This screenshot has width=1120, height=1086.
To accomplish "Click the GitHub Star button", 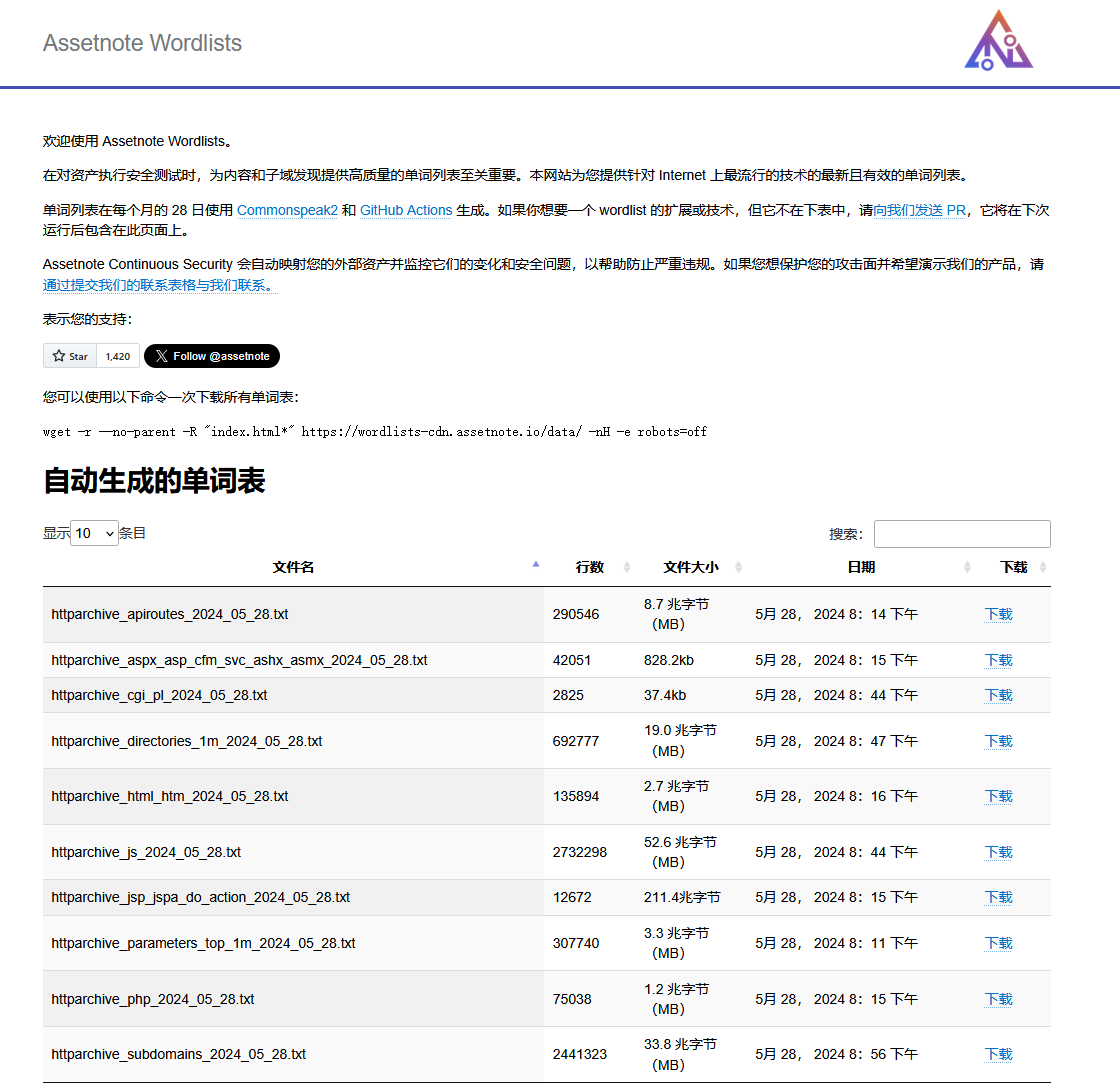I will pos(70,356).
